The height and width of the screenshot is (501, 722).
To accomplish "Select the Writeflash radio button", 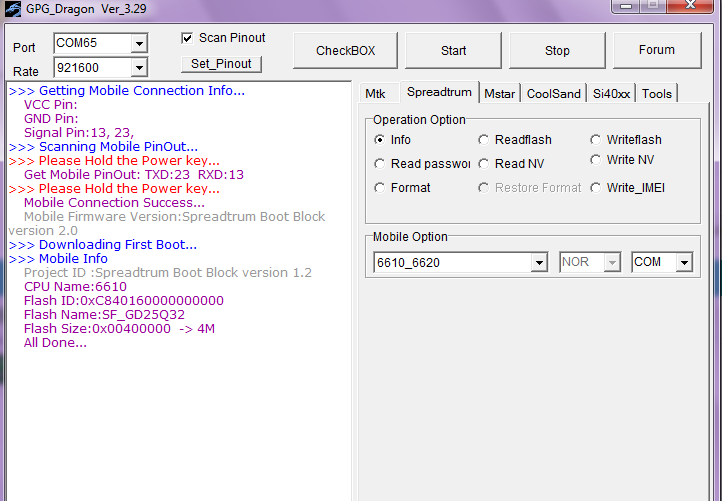I will pos(595,140).
